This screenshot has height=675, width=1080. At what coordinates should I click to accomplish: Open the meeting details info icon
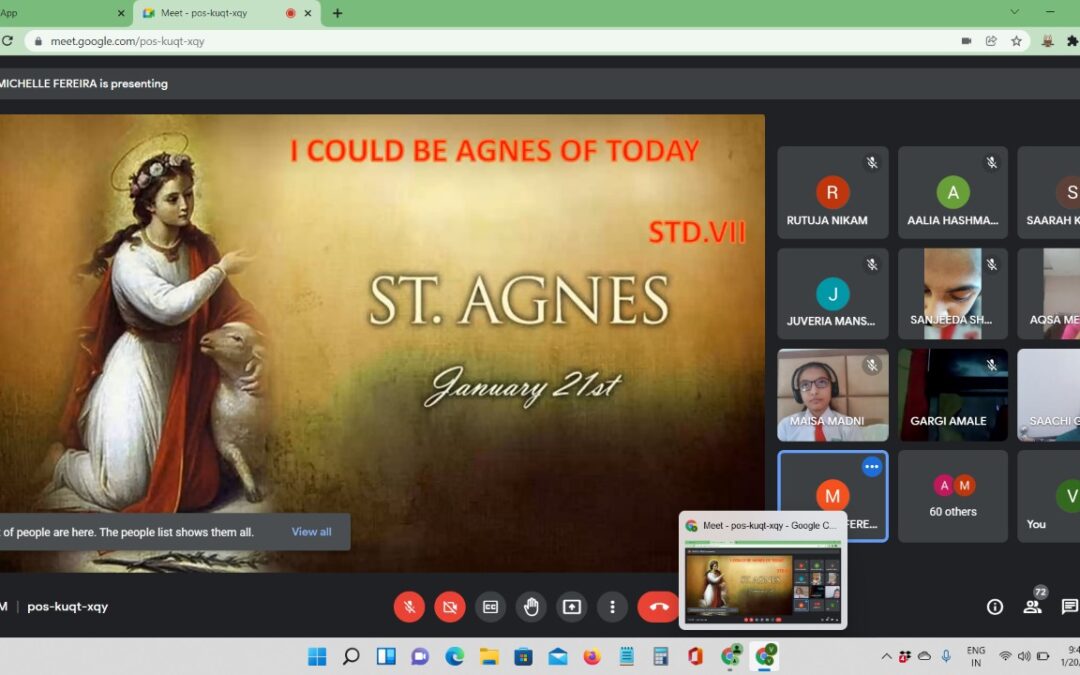[x=995, y=607]
